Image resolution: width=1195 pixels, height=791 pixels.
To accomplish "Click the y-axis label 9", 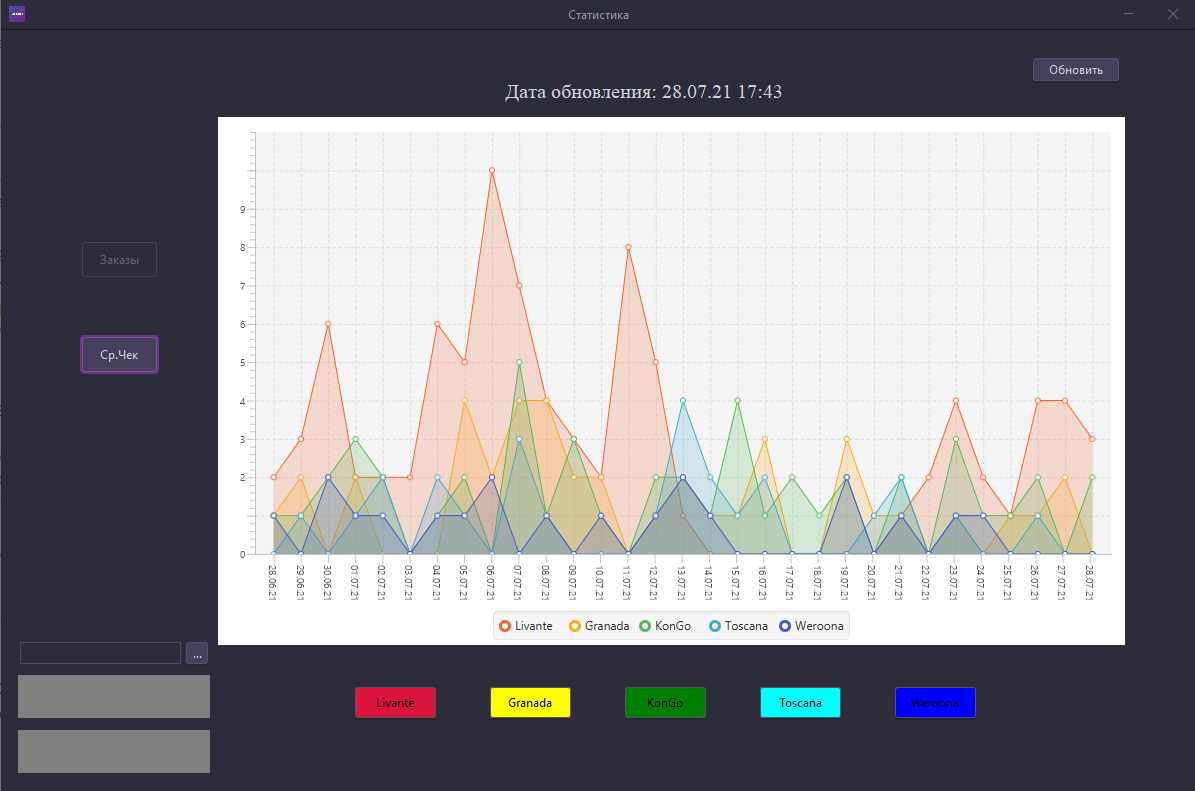I will (x=243, y=210).
